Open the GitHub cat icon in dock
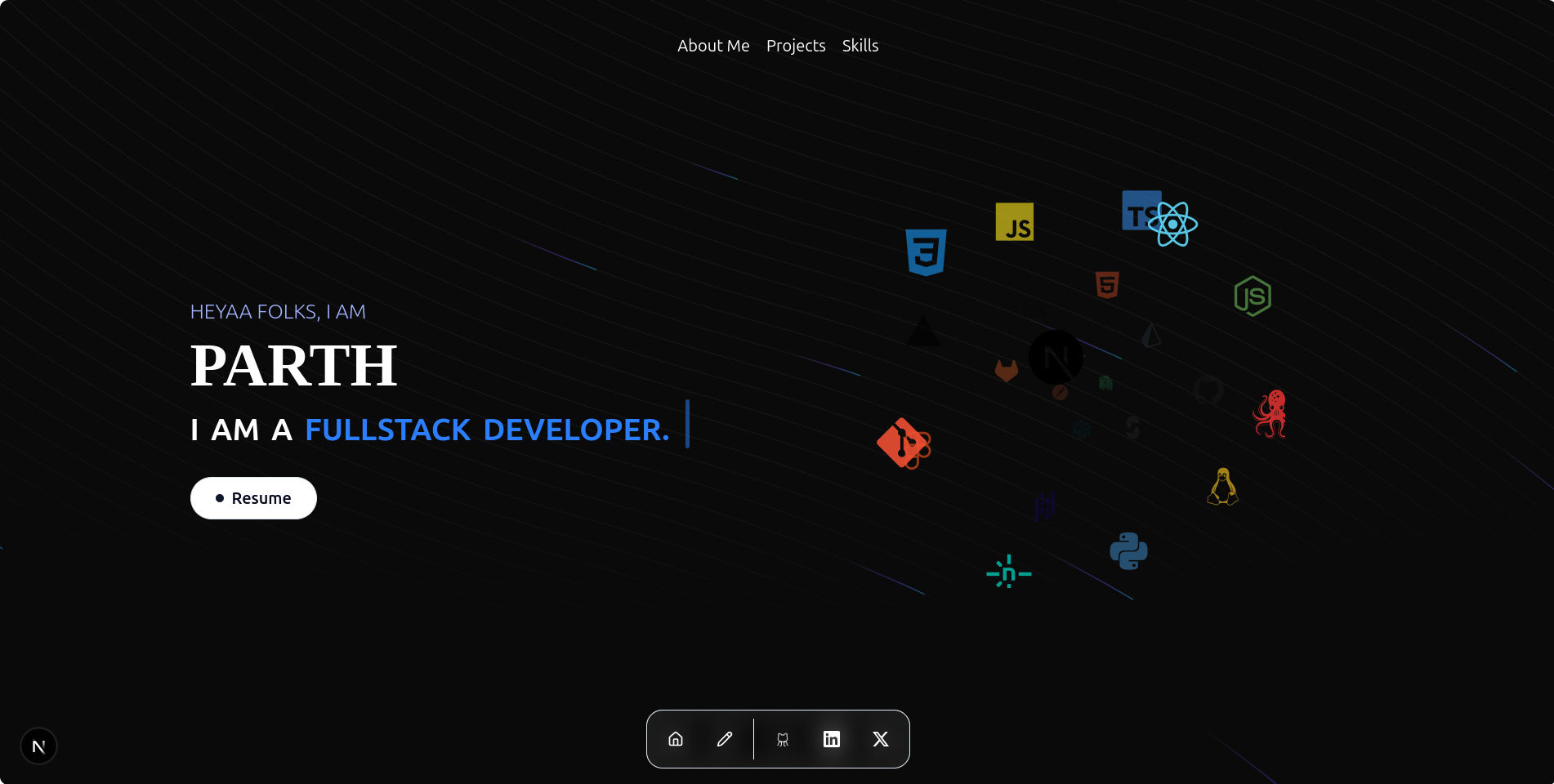1554x784 pixels. tap(783, 739)
